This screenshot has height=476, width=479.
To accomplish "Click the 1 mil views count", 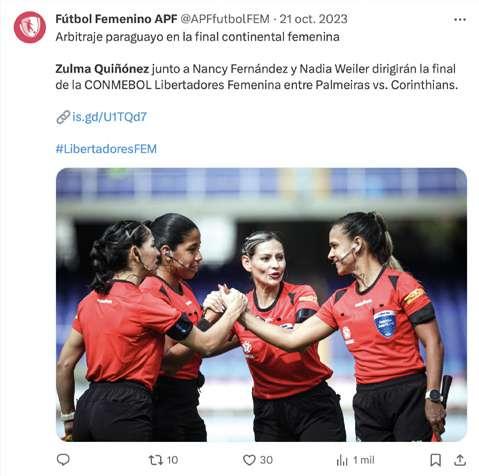I will (364, 460).
